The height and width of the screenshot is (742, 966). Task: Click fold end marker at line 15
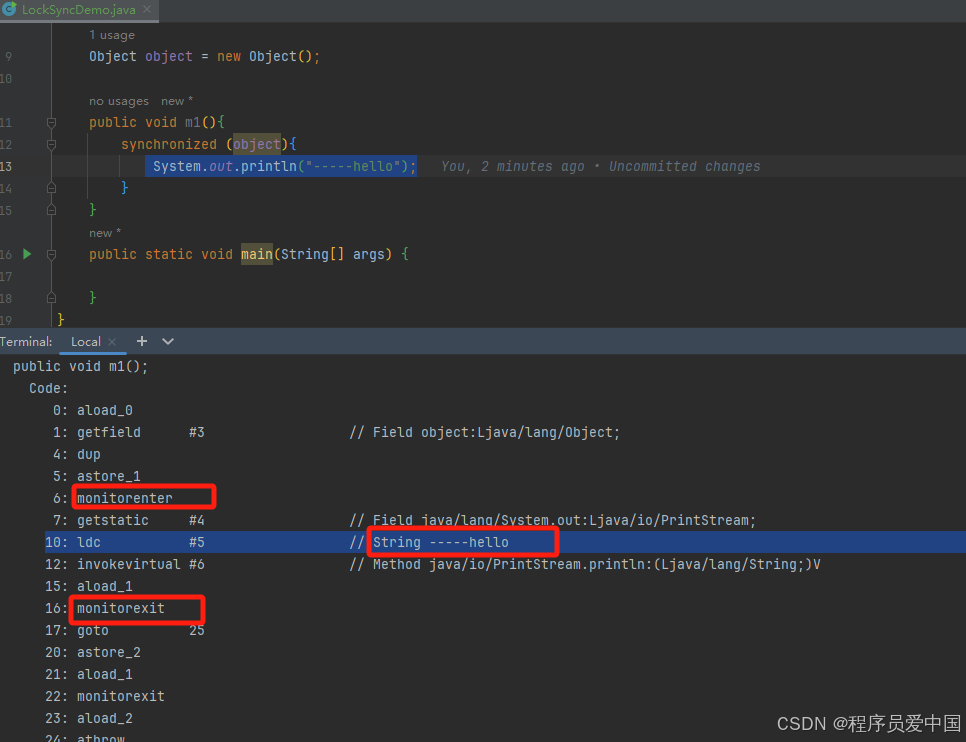pyautogui.click(x=52, y=210)
